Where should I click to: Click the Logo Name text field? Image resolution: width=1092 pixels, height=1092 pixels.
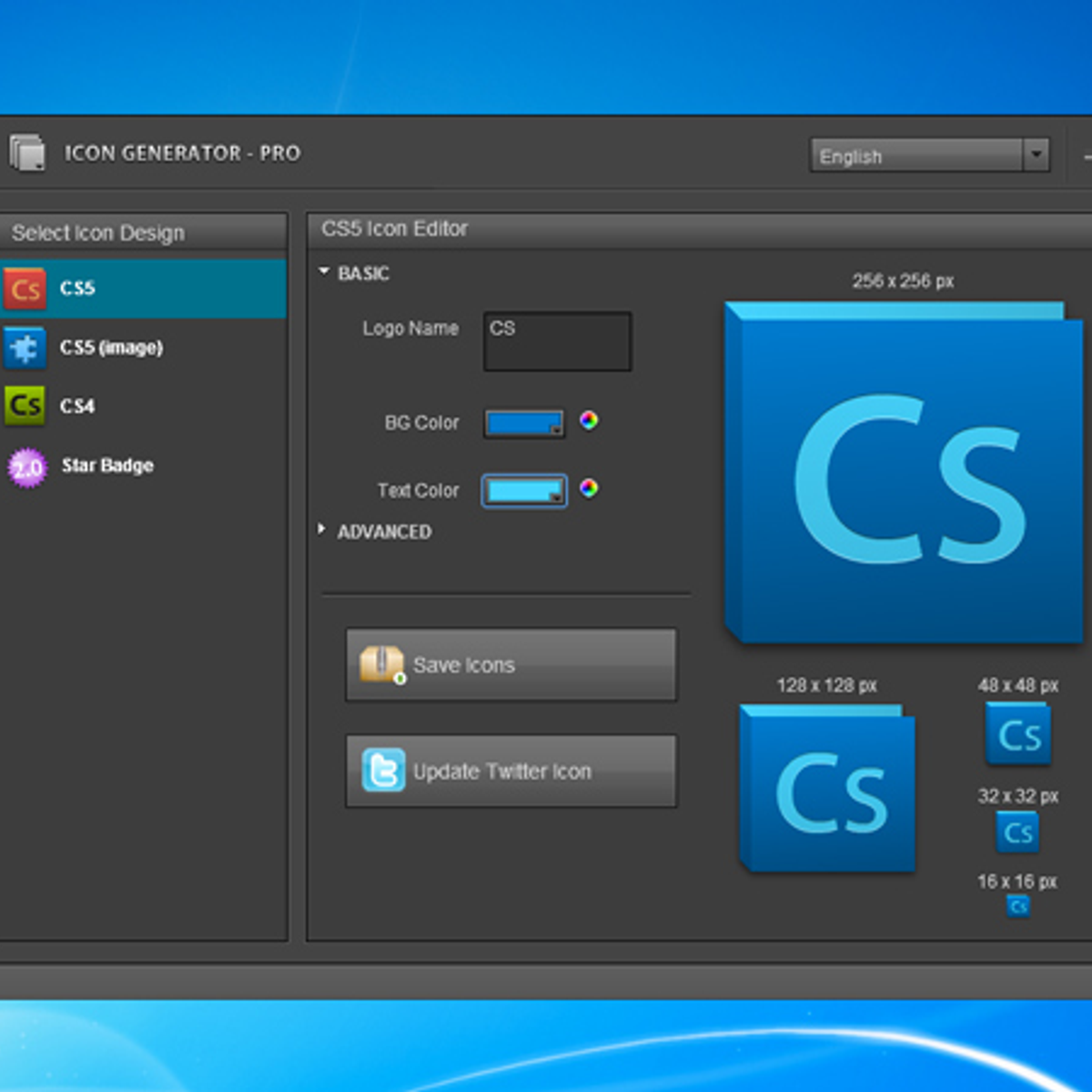(x=557, y=341)
